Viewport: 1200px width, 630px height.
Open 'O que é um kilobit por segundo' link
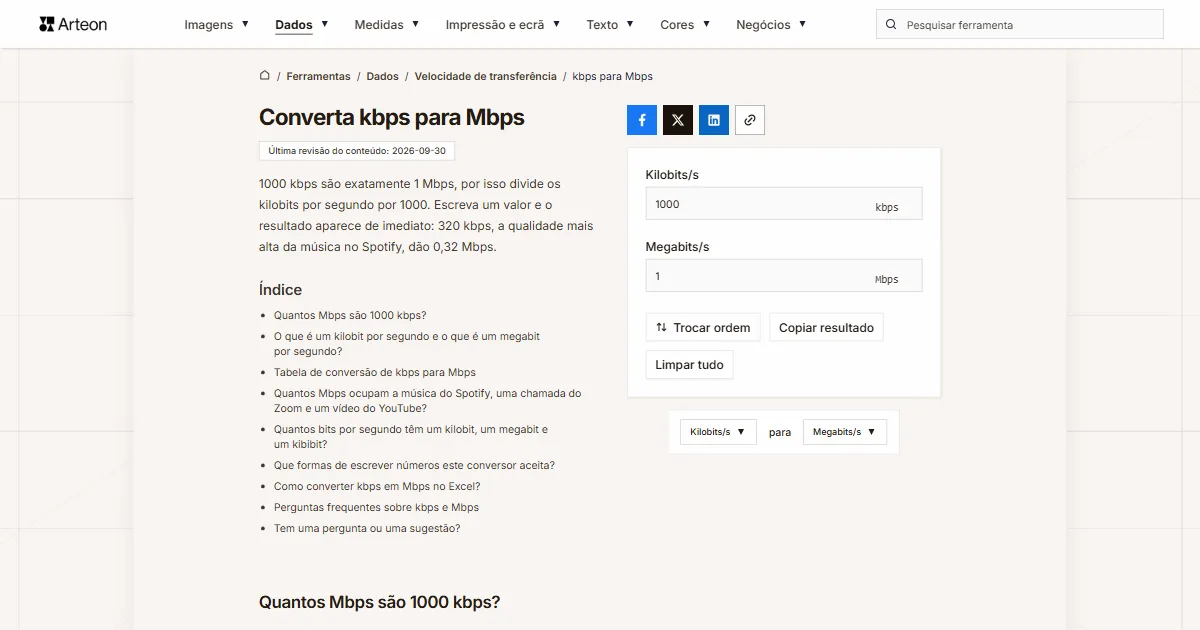point(407,344)
